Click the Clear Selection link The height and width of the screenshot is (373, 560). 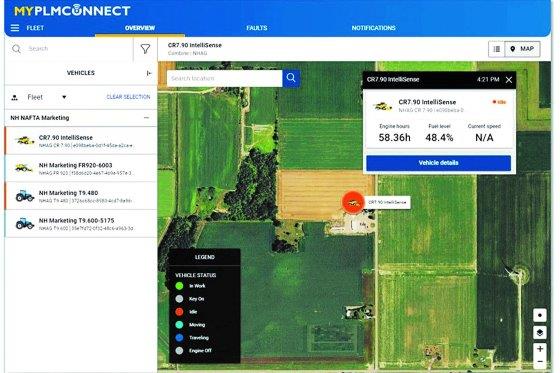click(x=128, y=97)
